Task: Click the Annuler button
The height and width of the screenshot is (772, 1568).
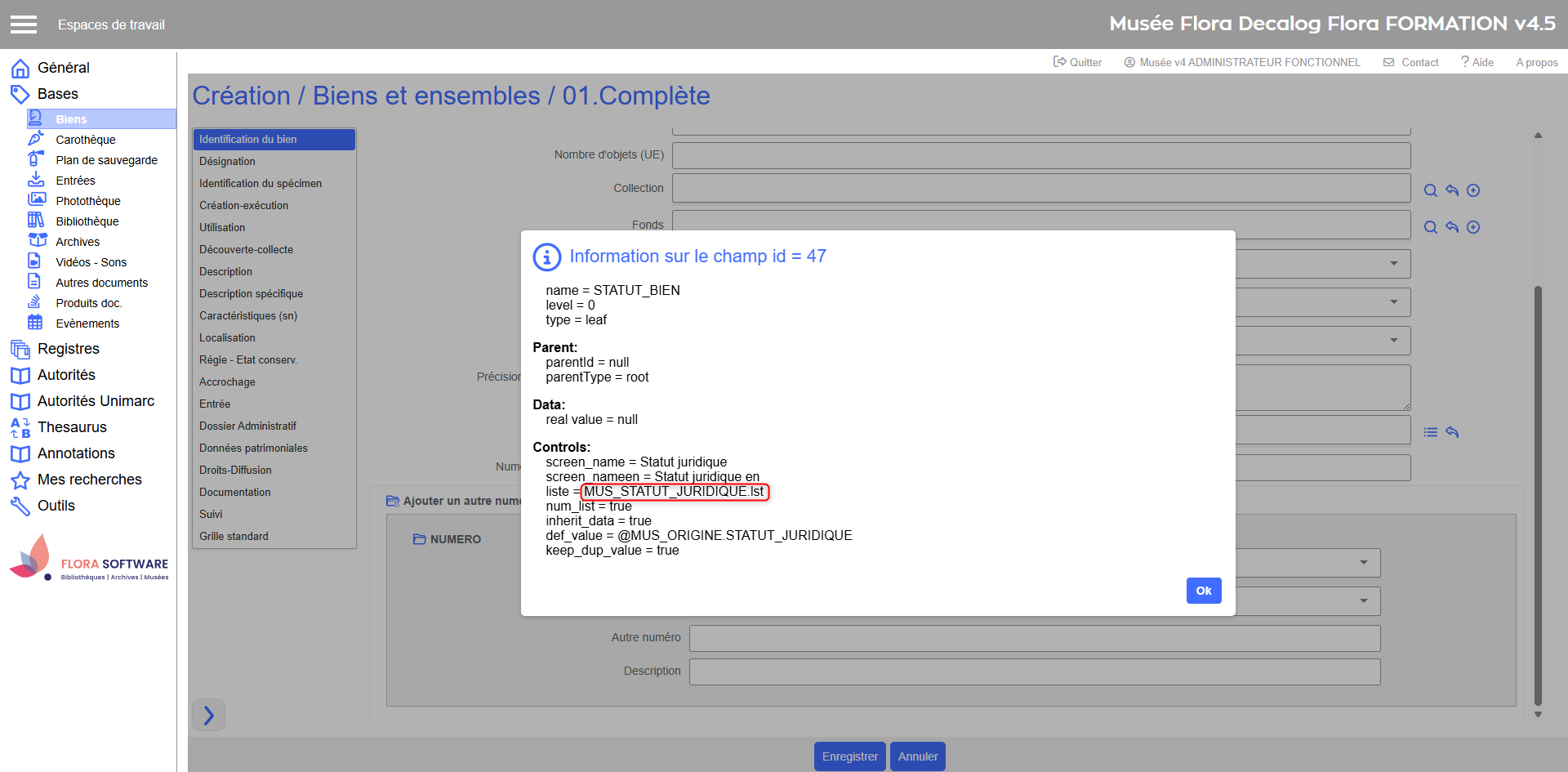Action: pos(917,756)
